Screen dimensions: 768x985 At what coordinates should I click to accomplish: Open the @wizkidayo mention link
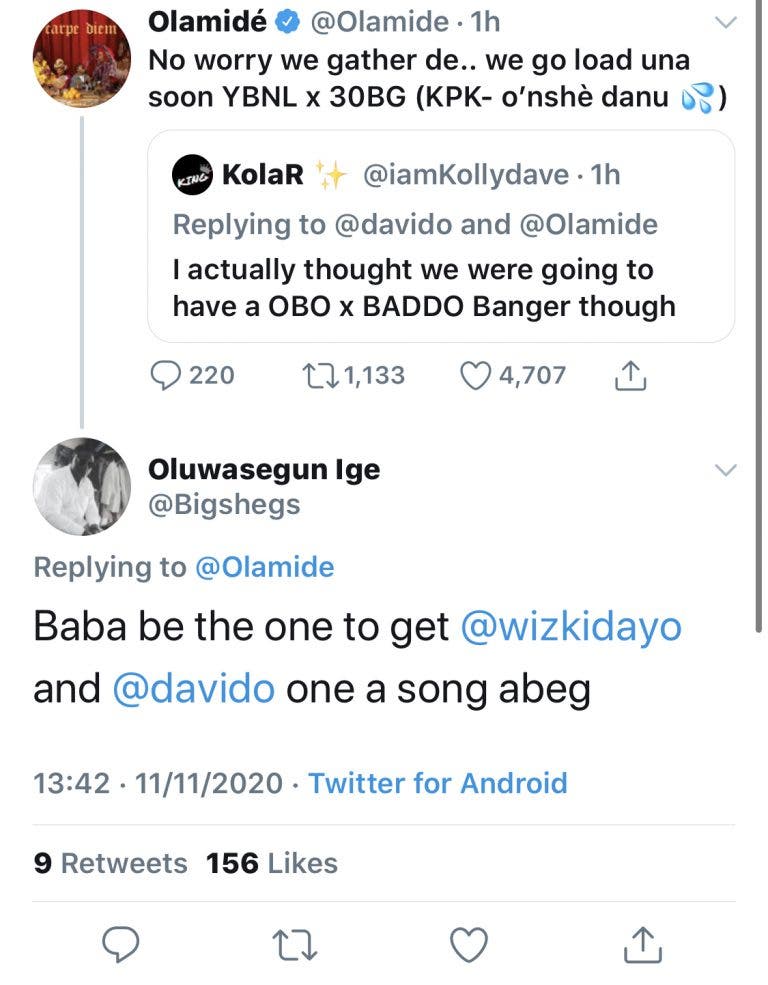coord(571,628)
